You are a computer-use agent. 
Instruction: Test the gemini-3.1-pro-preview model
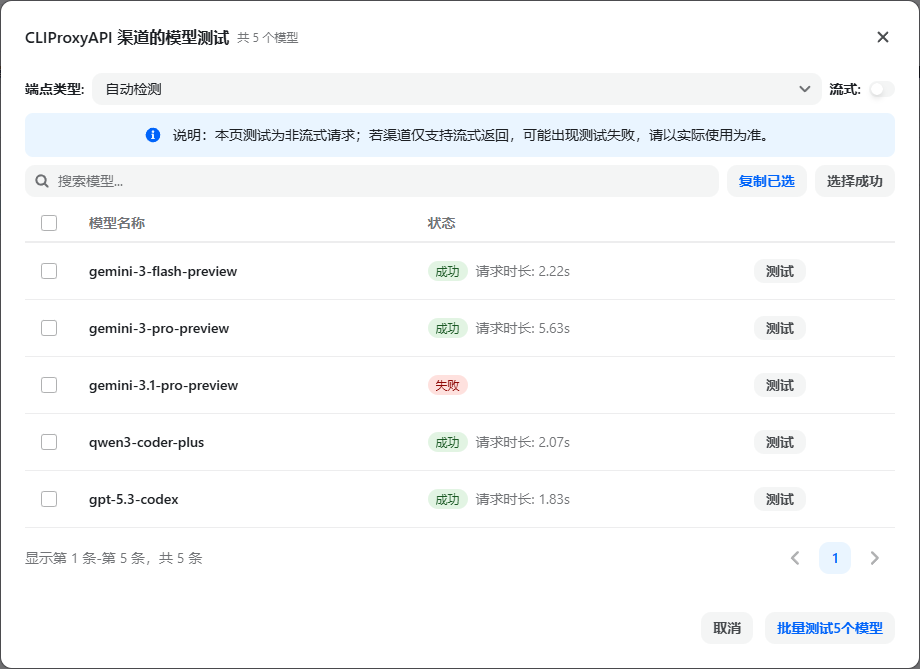tap(779, 385)
